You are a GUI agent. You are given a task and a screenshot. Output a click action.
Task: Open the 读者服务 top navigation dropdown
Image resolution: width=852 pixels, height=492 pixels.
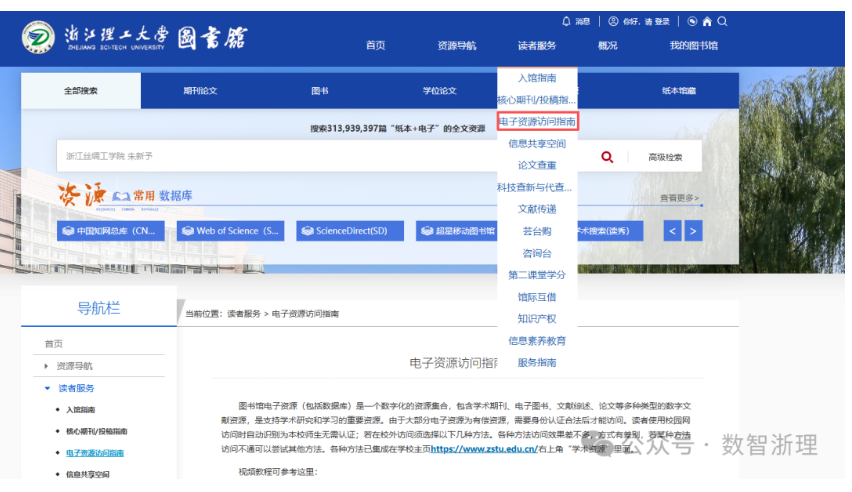coord(537,46)
